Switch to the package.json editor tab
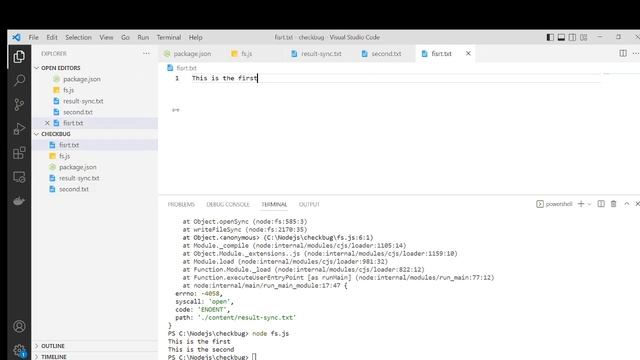Image resolution: width=640 pixels, height=360 pixels. point(192,53)
